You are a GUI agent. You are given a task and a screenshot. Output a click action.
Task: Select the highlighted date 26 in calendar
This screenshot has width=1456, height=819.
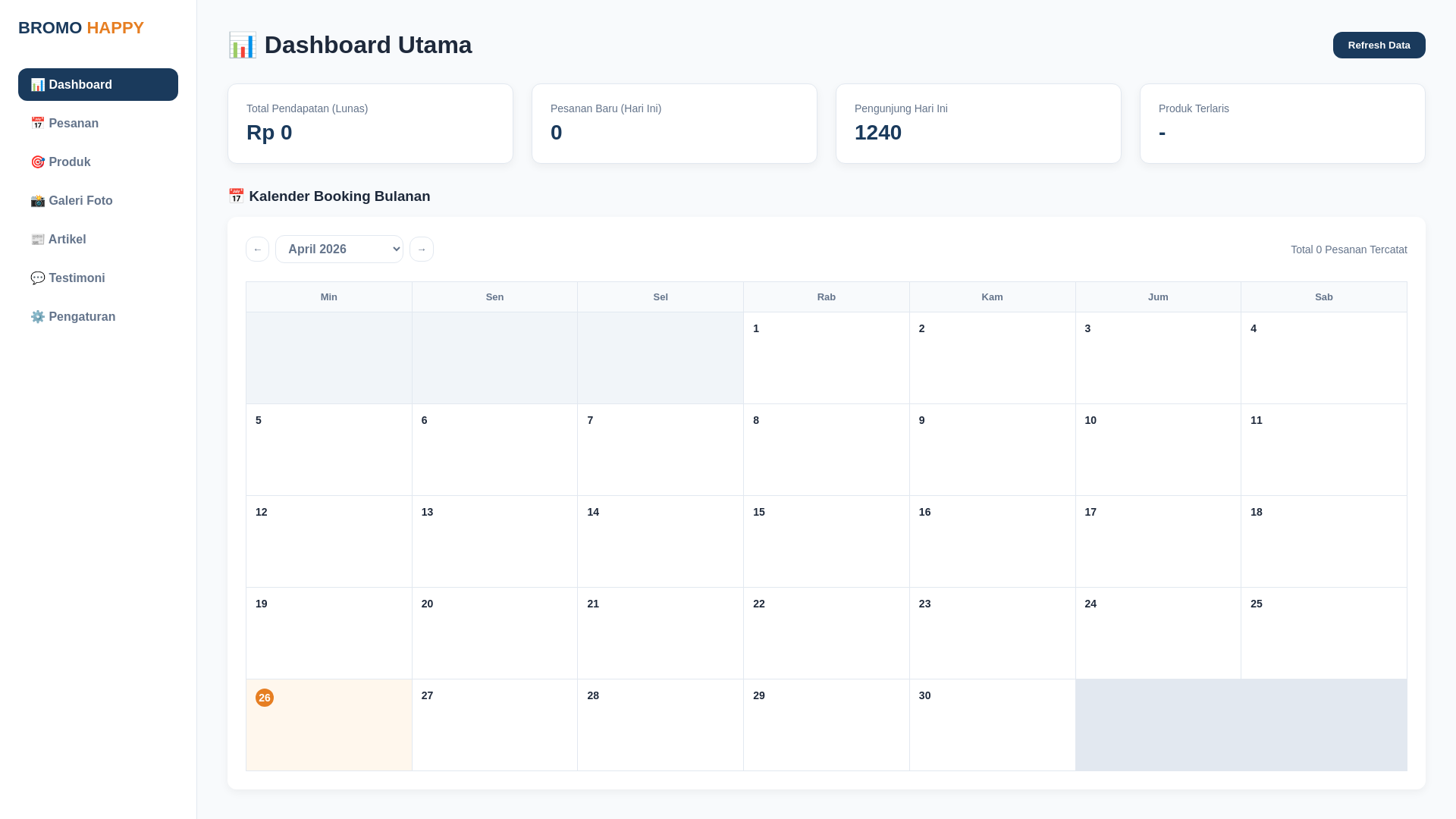[265, 698]
